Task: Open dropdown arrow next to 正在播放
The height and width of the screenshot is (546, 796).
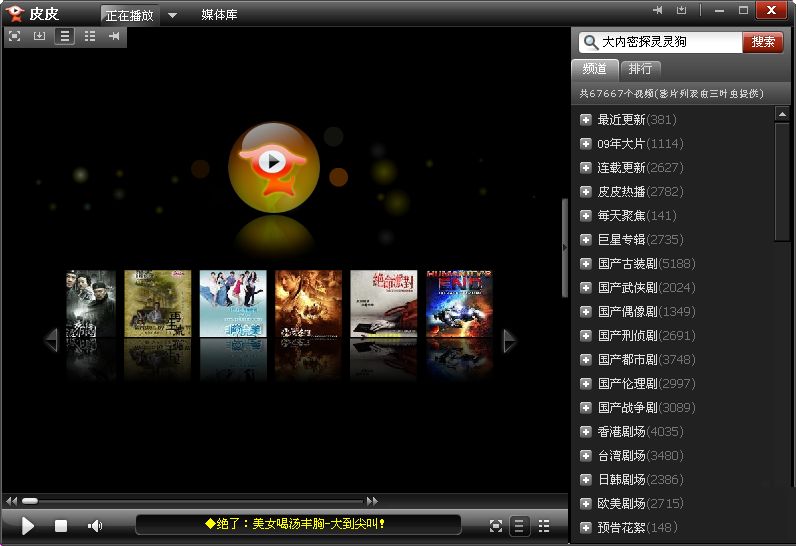Action: (172, 15)
